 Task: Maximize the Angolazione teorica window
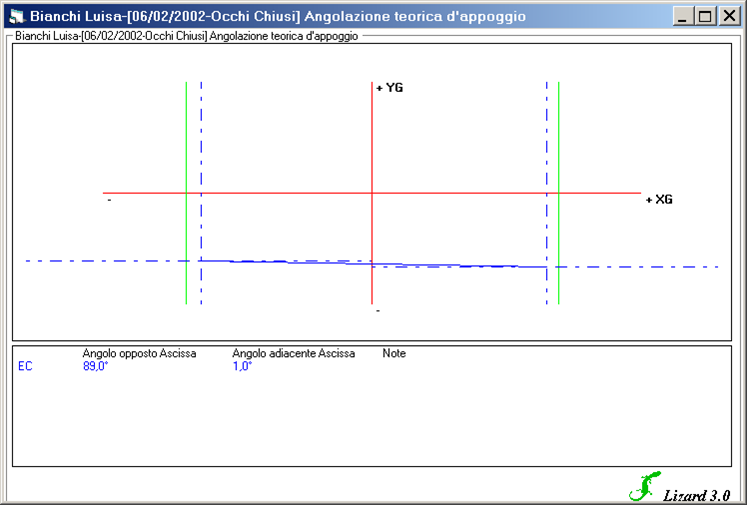click(704, 16)
